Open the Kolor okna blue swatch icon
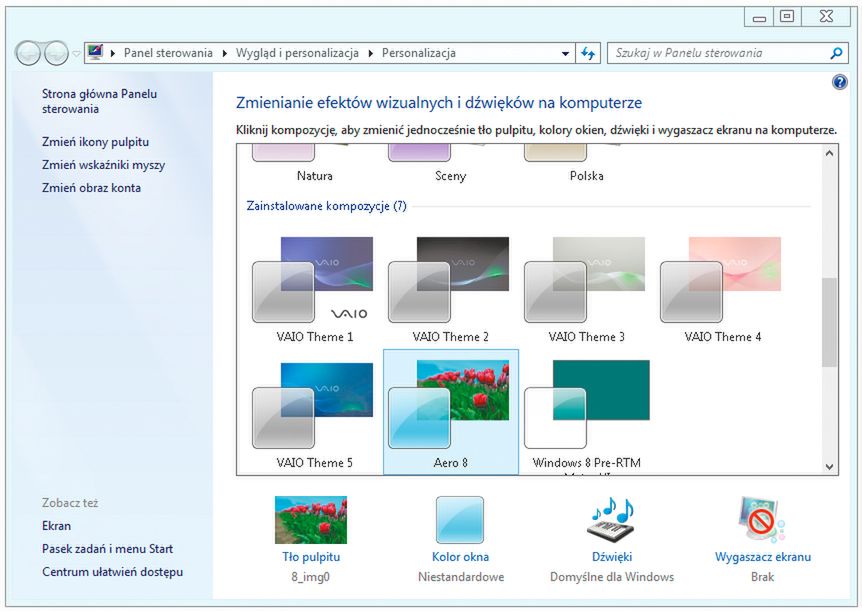This screenshot has height=611, width=862. point(460,520)
